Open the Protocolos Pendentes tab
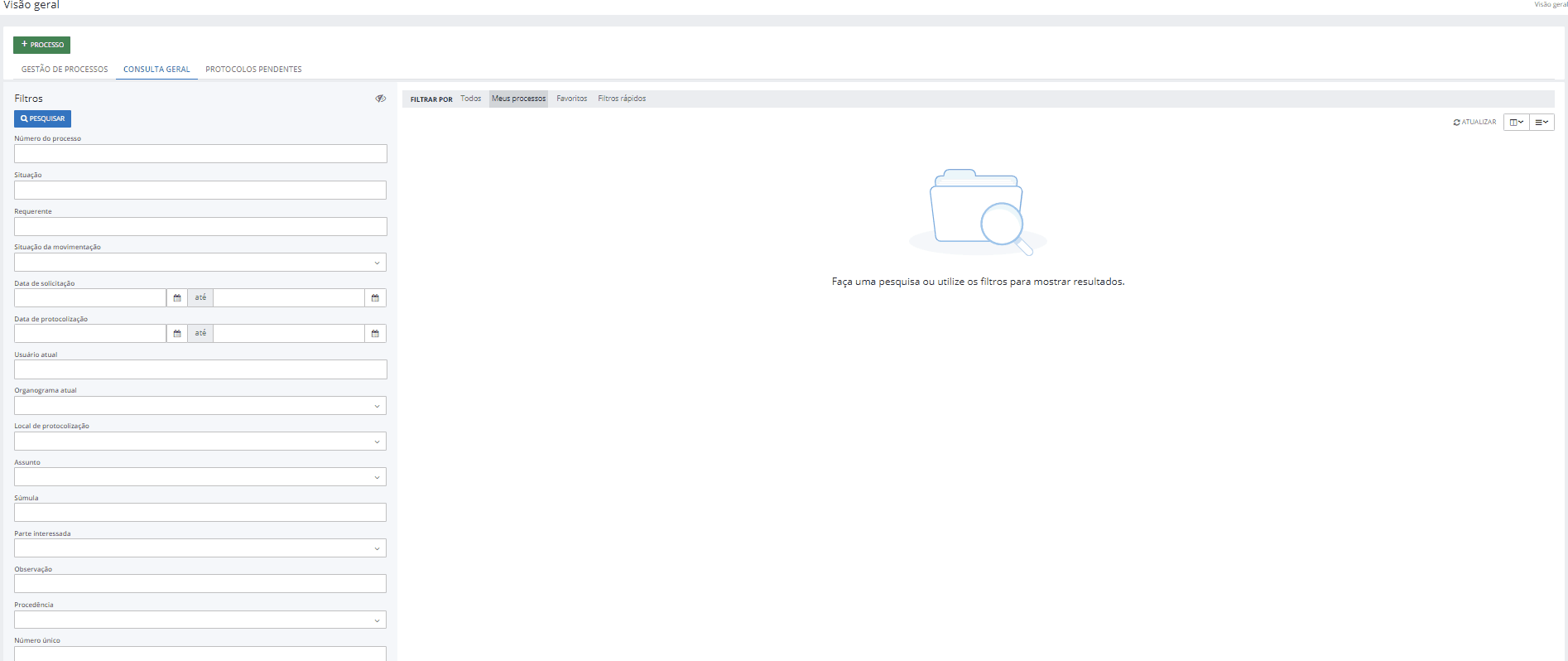Image resolution: width=1568 pixels, height=661 pixels. pyautogui.click(x=253, y=70)
